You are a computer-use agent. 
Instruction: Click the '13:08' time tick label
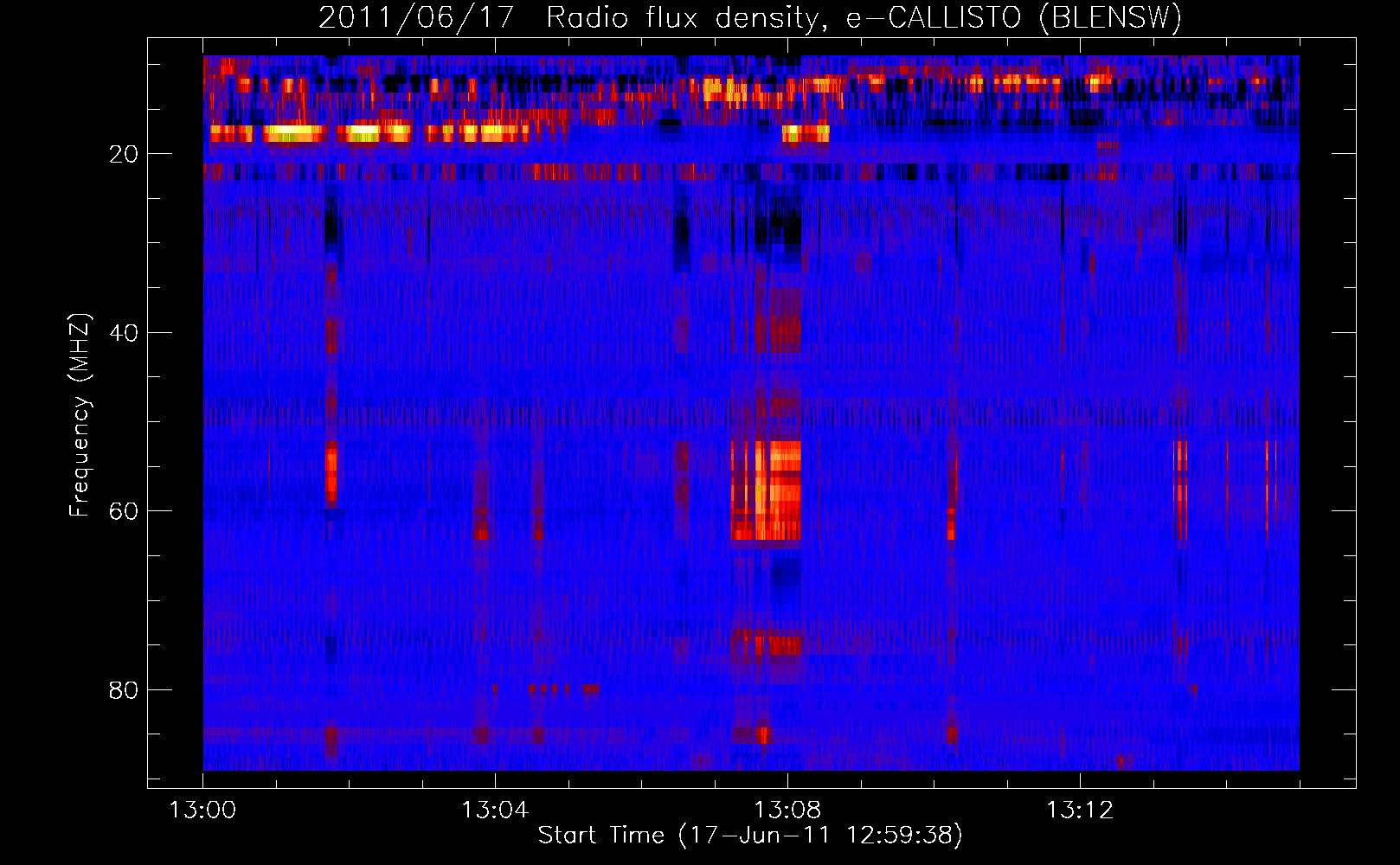[x=787, y=811]
